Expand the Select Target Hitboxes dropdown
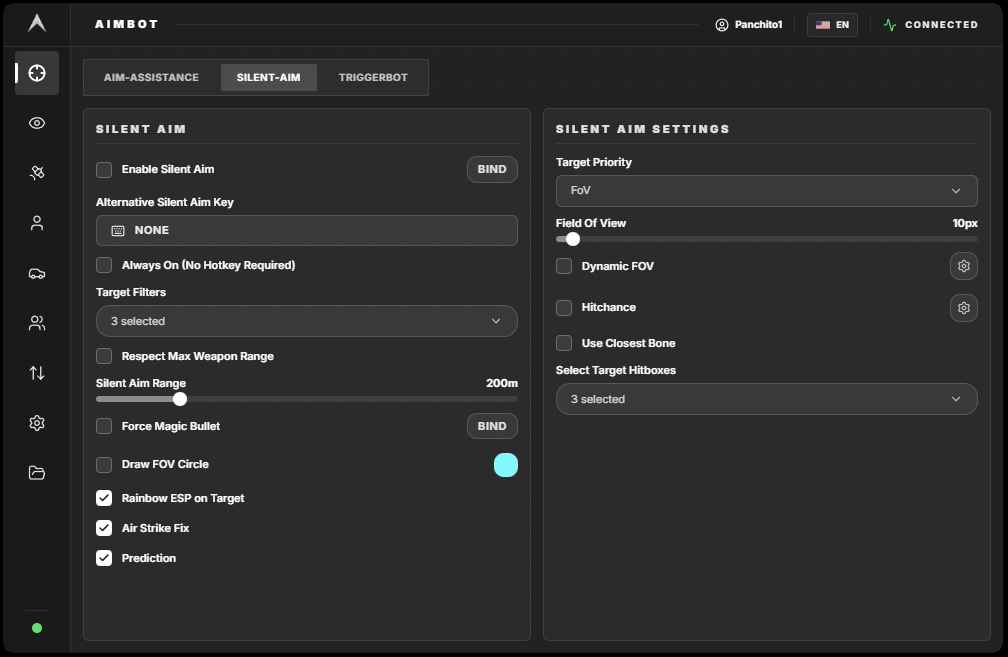The height and width of the screenshot is (657, 1008). click(766, 399)
